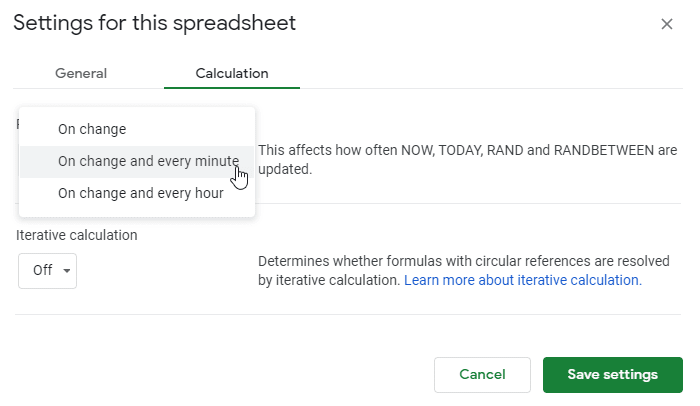The image size is (700, 406).
Task: Open "Learn more about iterative calculation" link
Action: [522, 280]
